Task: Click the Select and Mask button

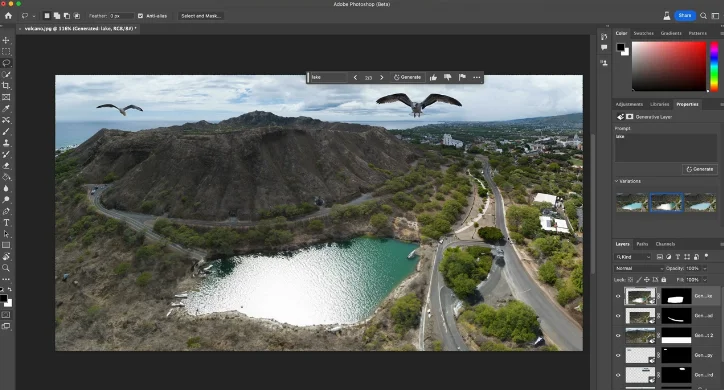Action: (x=201, y=16)
